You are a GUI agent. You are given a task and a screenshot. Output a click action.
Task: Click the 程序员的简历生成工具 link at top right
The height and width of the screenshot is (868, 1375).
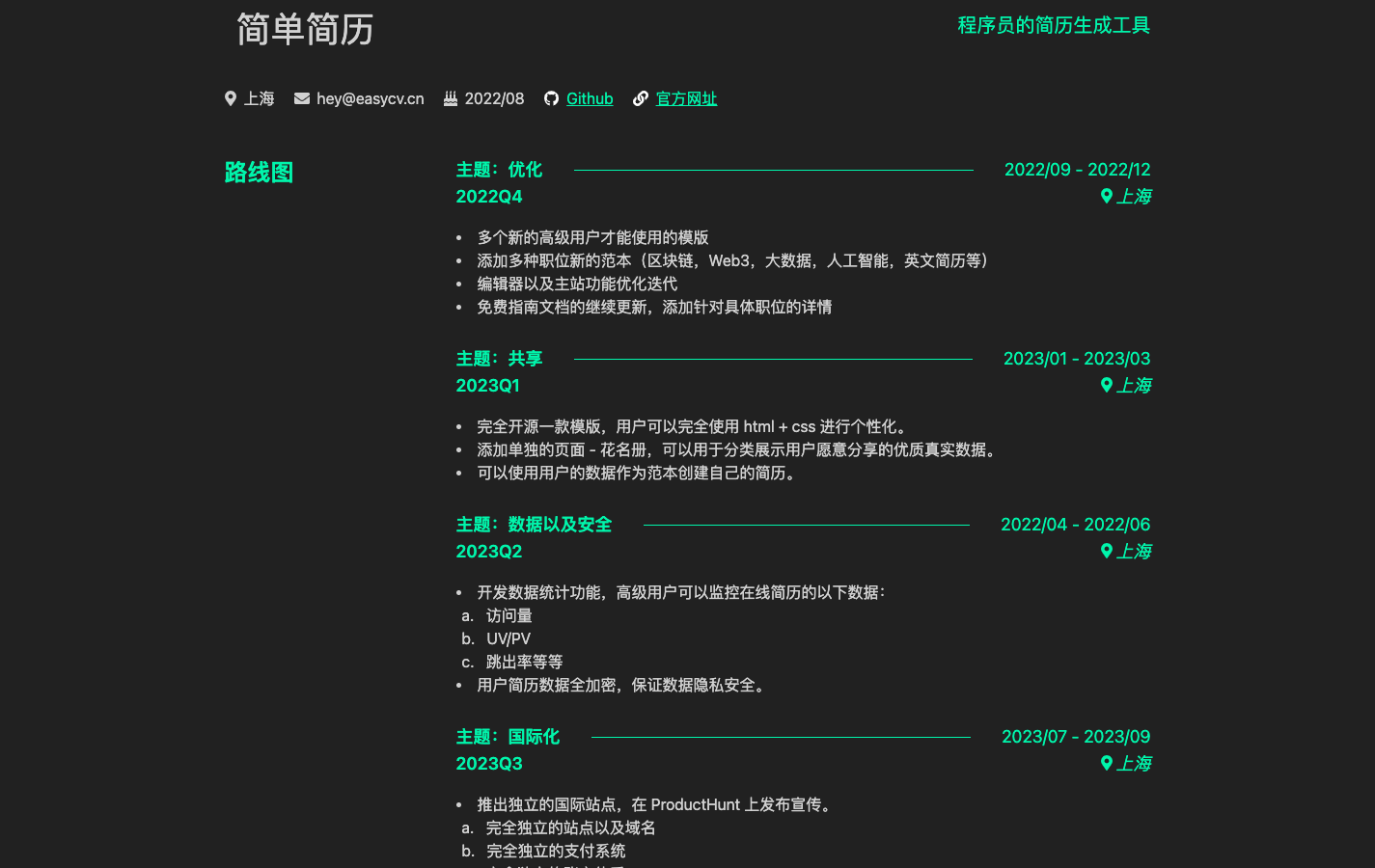1054,26
